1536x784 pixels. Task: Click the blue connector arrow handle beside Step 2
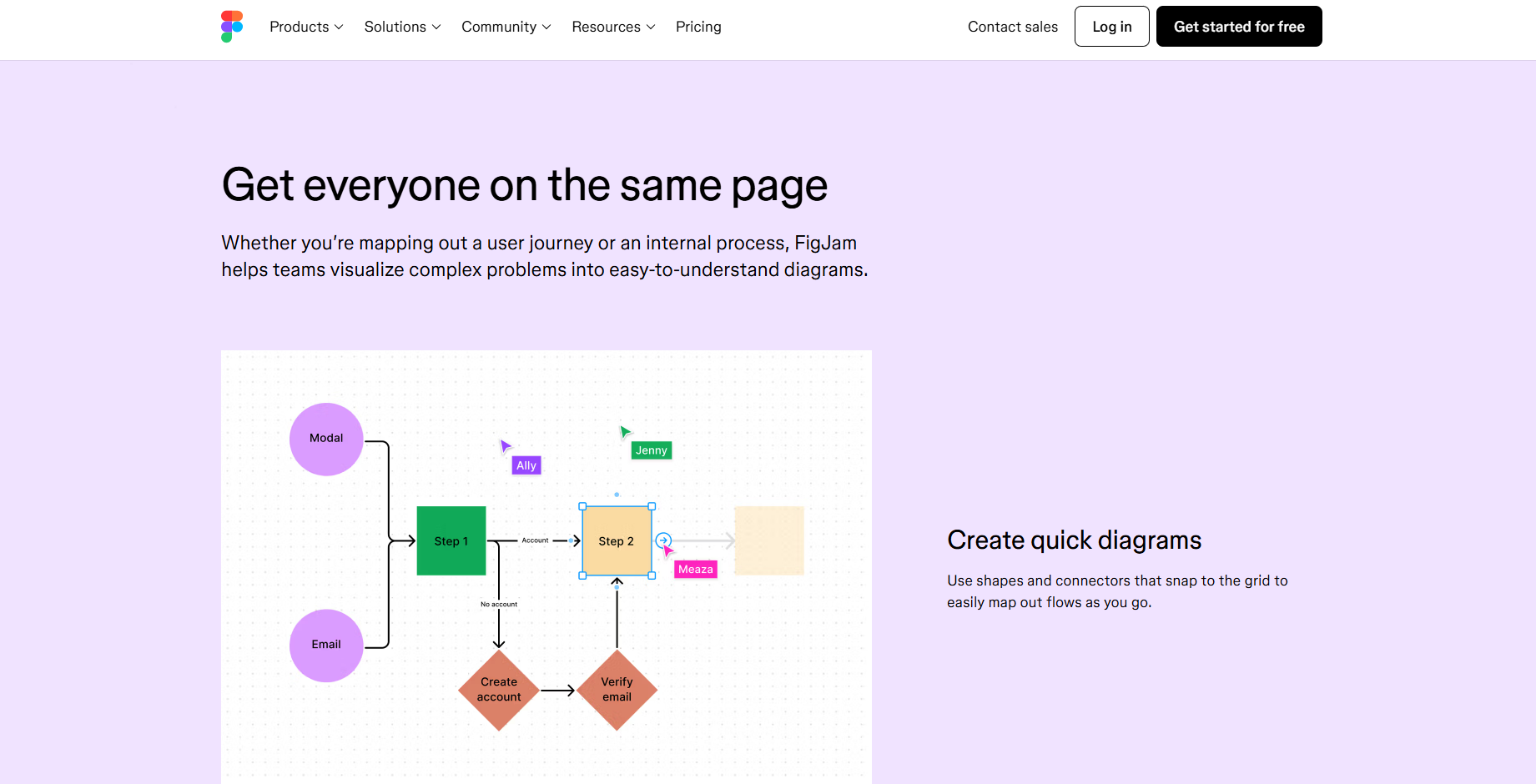(663, 540)
